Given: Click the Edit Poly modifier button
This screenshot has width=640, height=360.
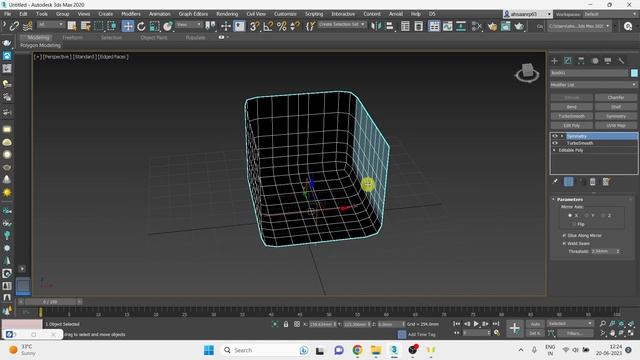Looking at the screenshot, I should pos(571,126).
